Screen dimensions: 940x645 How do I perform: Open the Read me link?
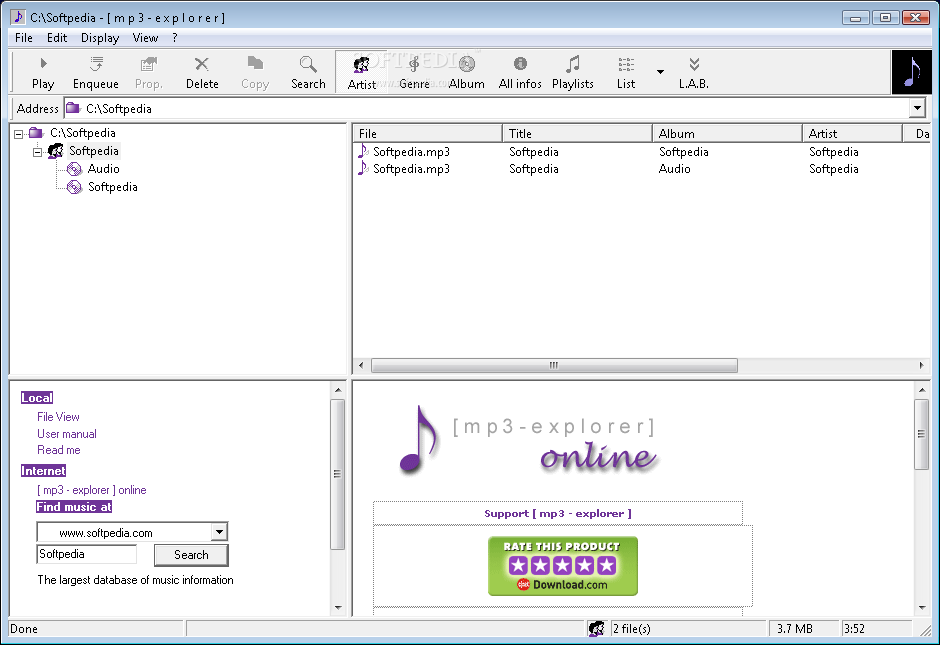59,450
